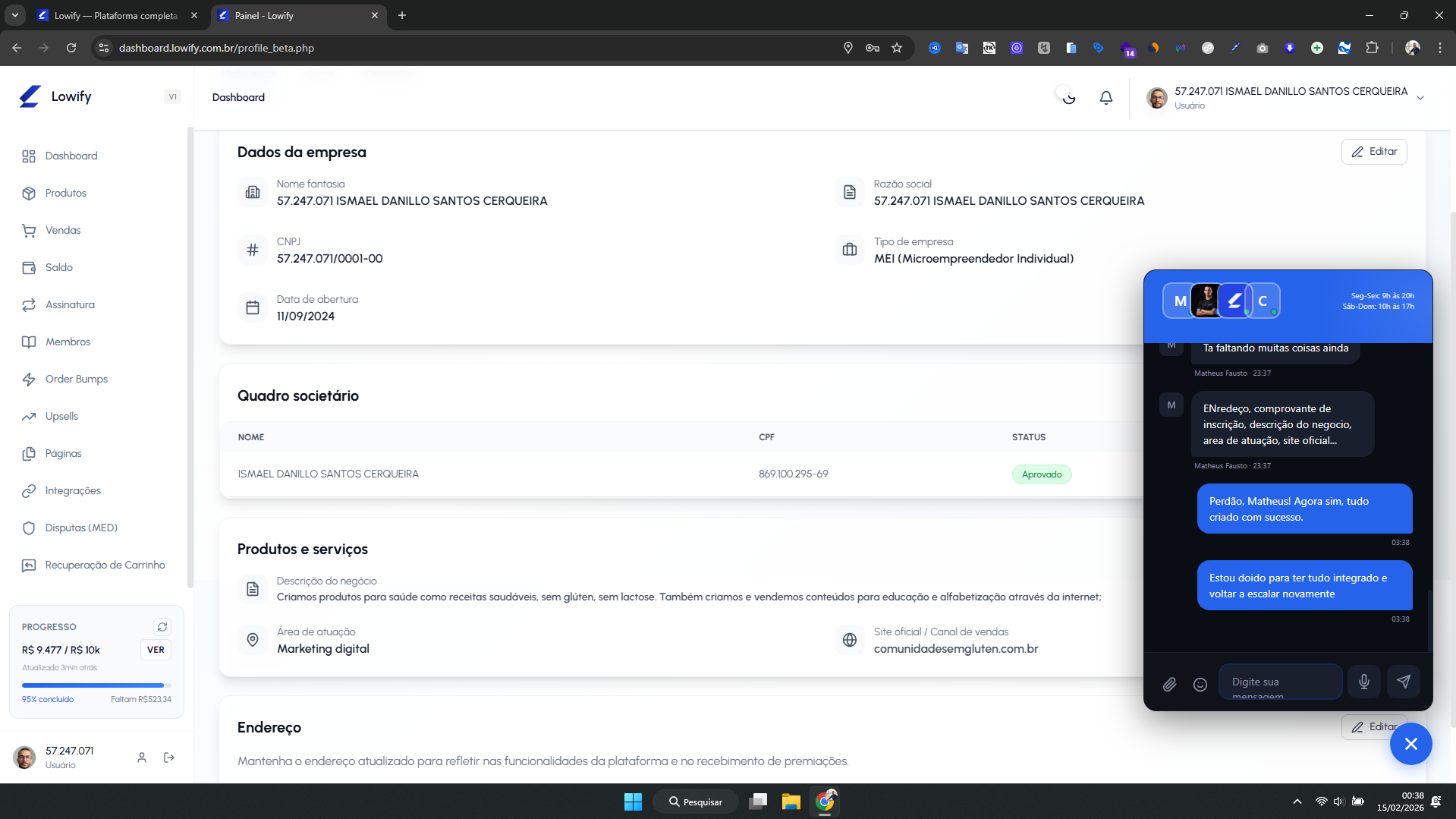Click Editar button for Dados da empresa
This screenshot has height=819, width=1456.
tap(1373, 152)
